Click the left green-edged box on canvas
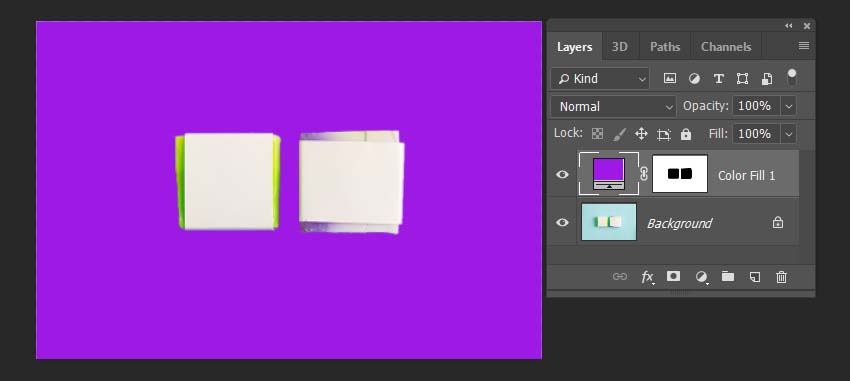Viewport: 850px width, 381px height. click(228, 182)
